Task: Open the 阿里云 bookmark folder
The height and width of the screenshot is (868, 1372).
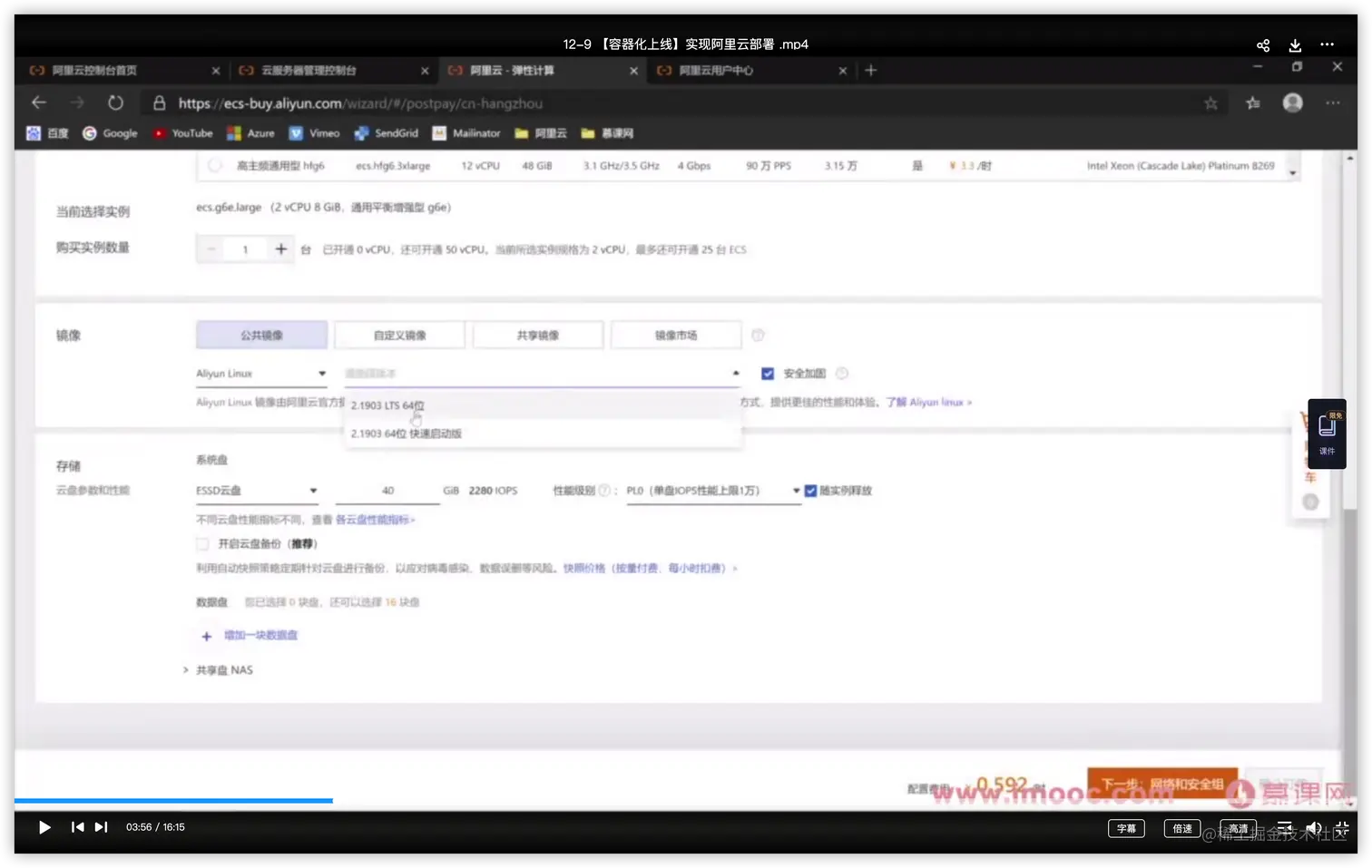Action: pyautogui.click(x=541, y=133)
